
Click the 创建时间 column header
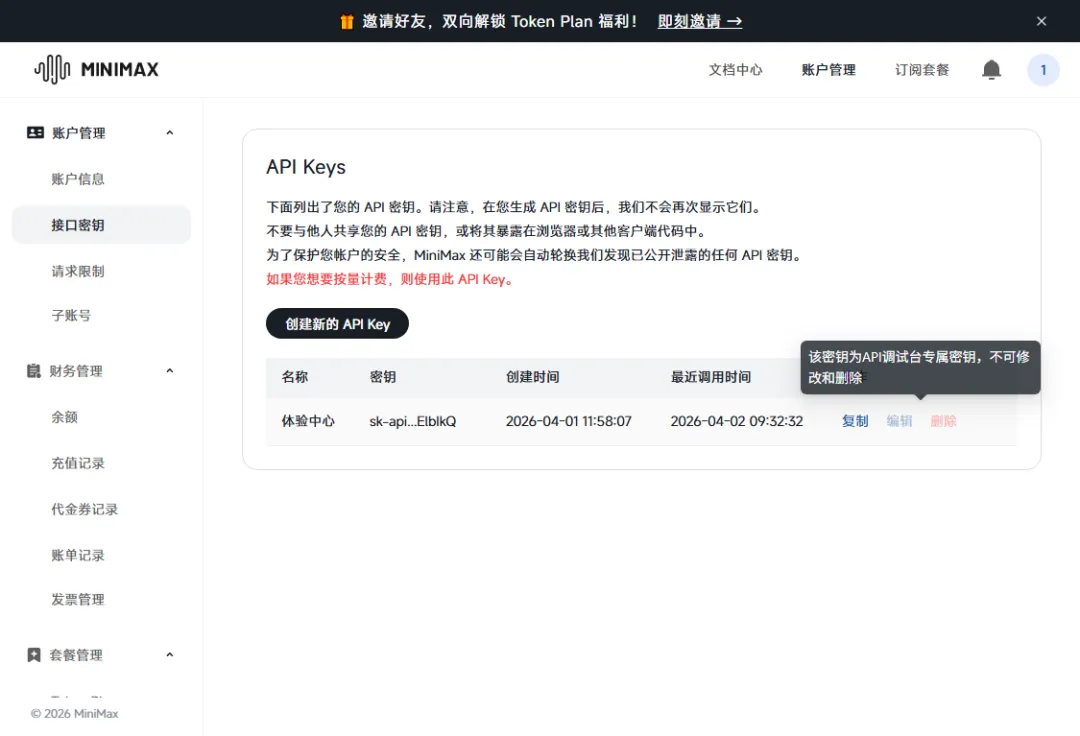pos(532,377)
